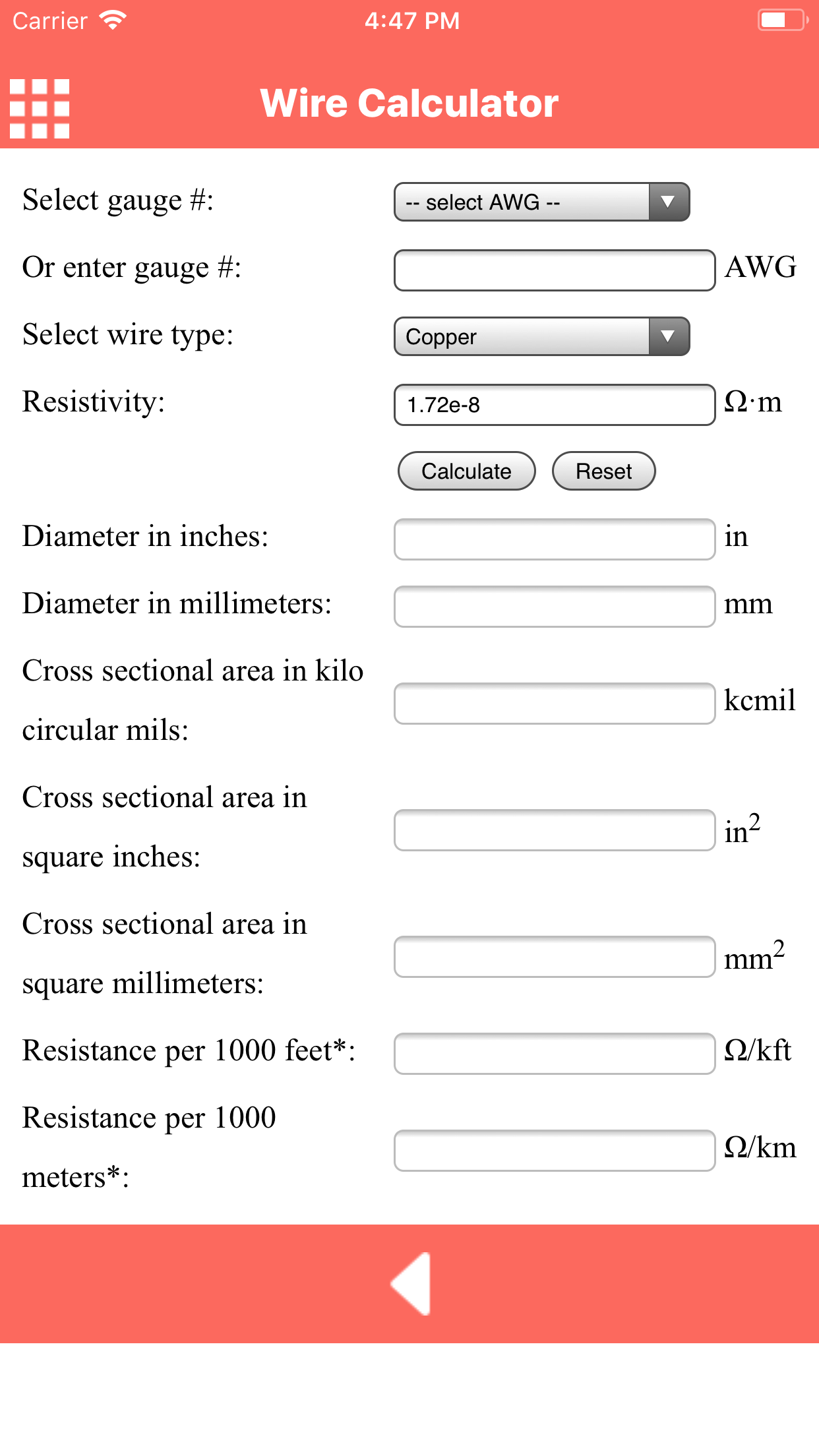Click the battery indicator in status bar
Screen dimensions: 819x1456
781,20
